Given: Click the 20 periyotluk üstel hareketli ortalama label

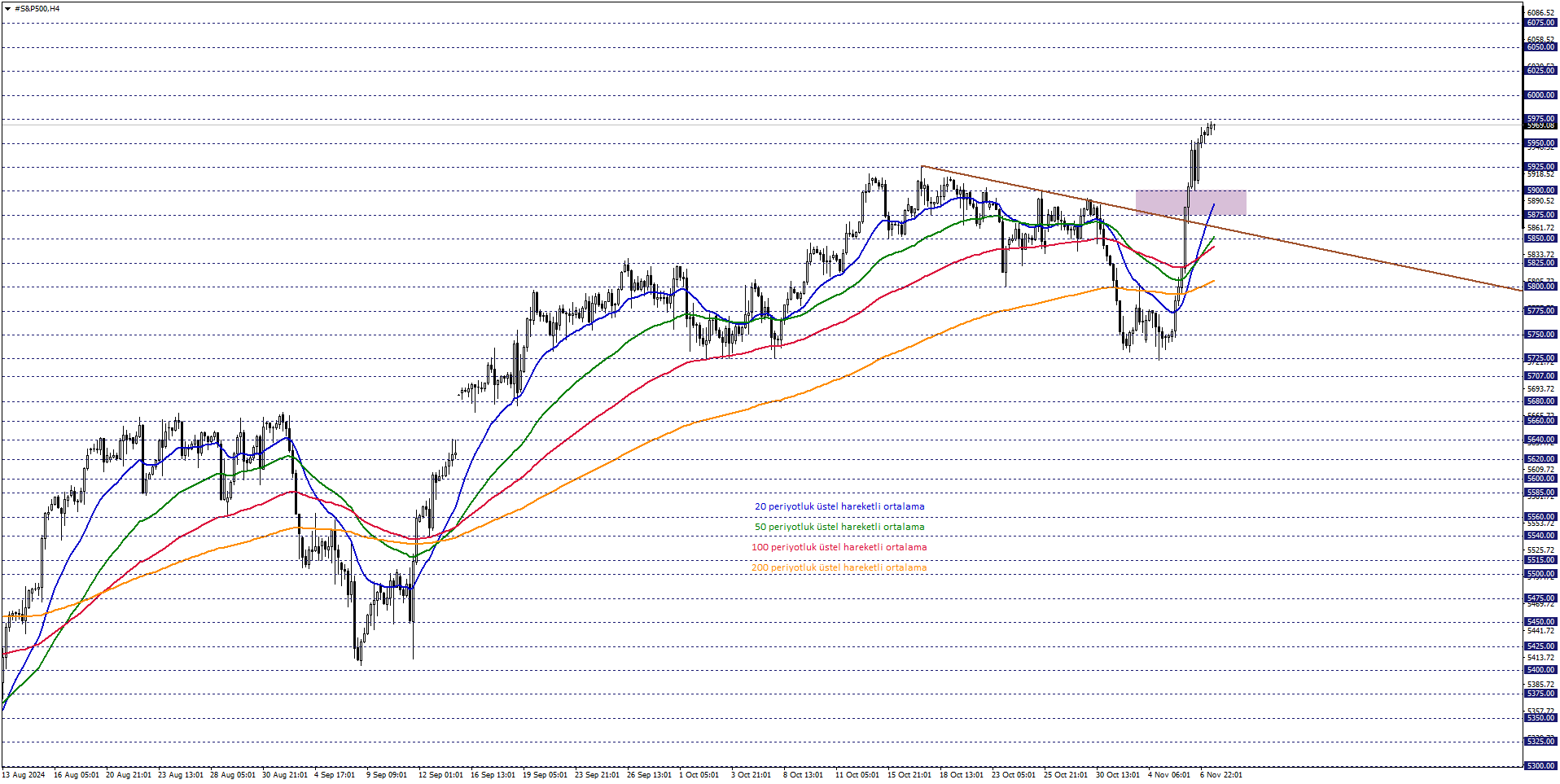Looking at the screenshot, I should pos(839,506).
